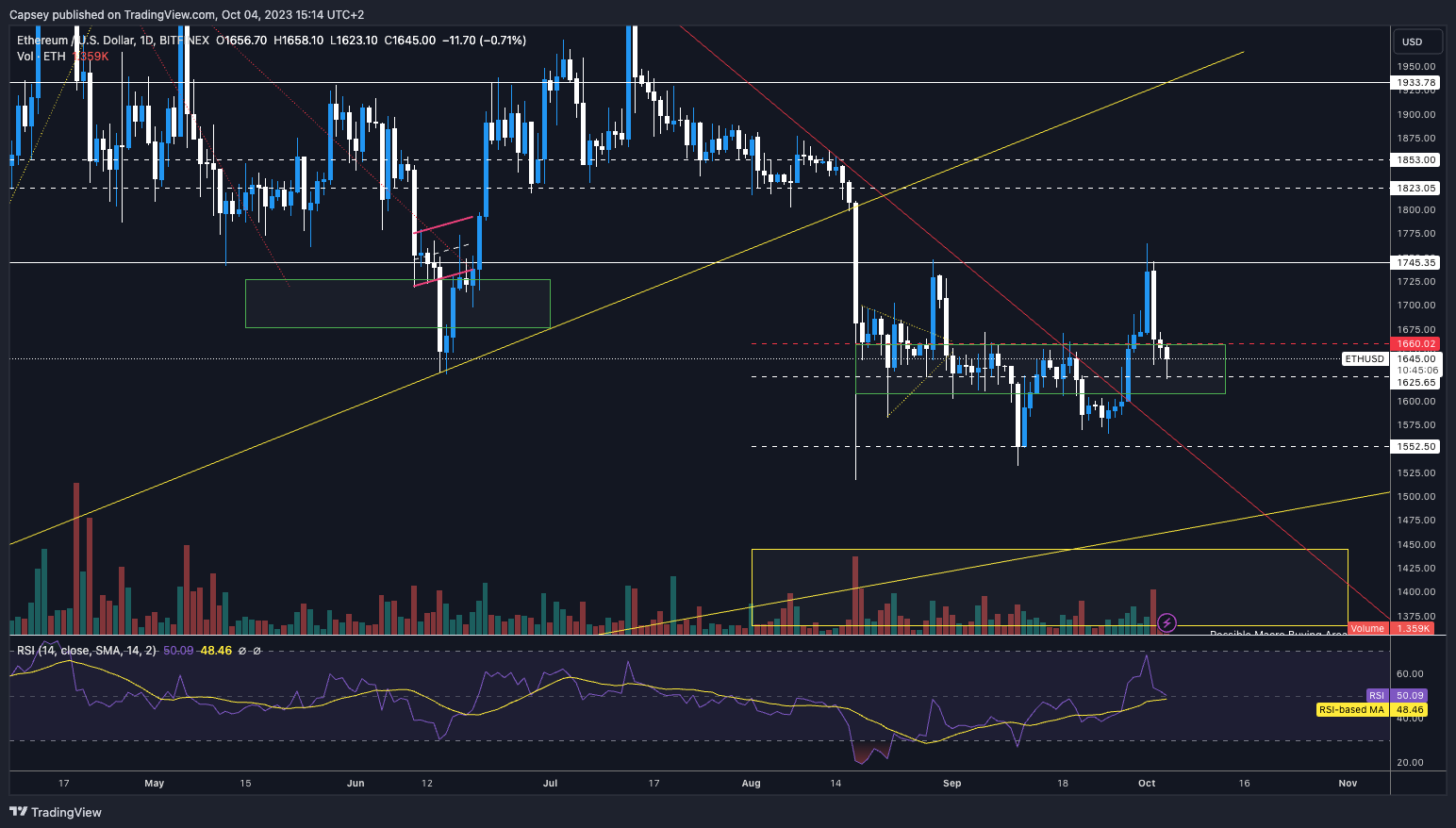
Task: Select the Jul label on the time axis
Action: click(x=551, y=784)
